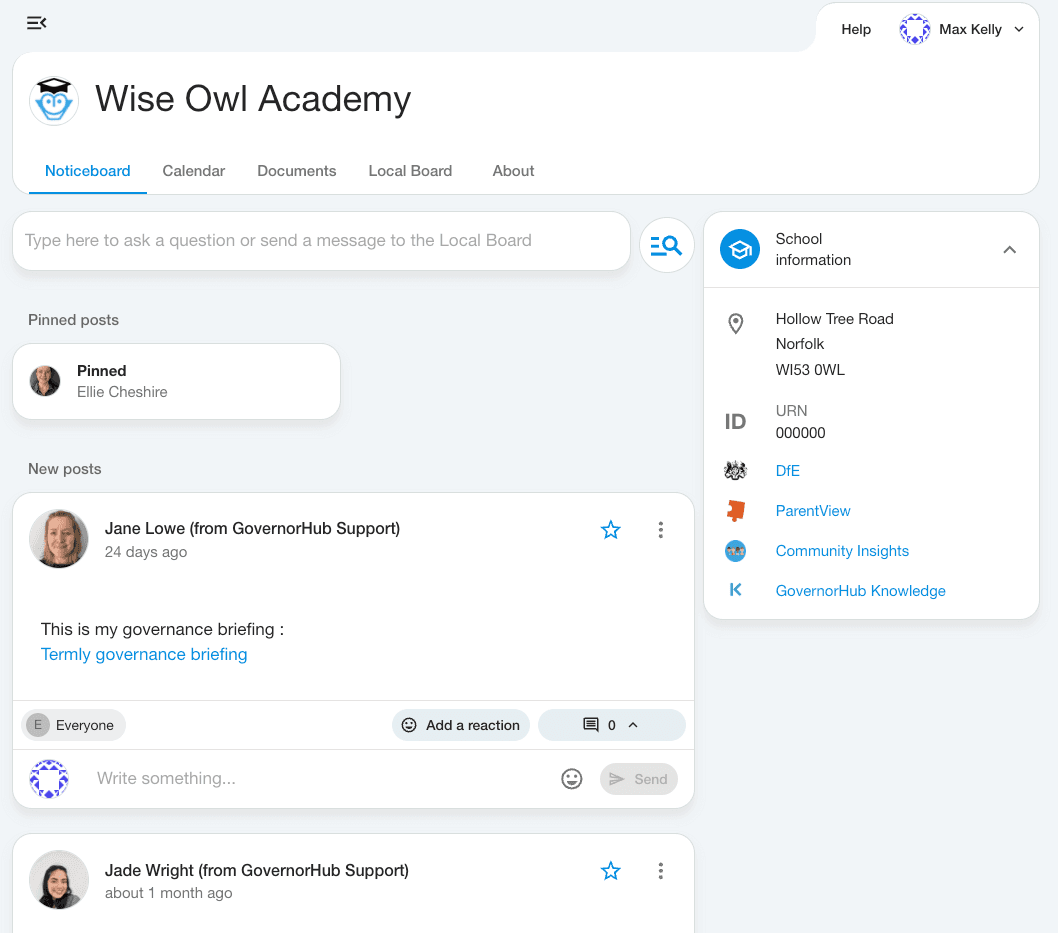Collapse the sidebar menu icon

pos(37,23)
